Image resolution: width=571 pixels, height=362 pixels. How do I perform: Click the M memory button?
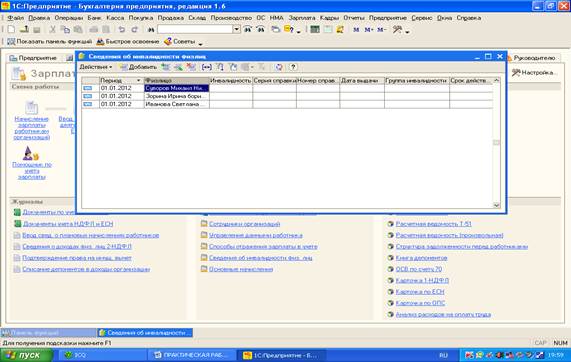pos(356,29)
